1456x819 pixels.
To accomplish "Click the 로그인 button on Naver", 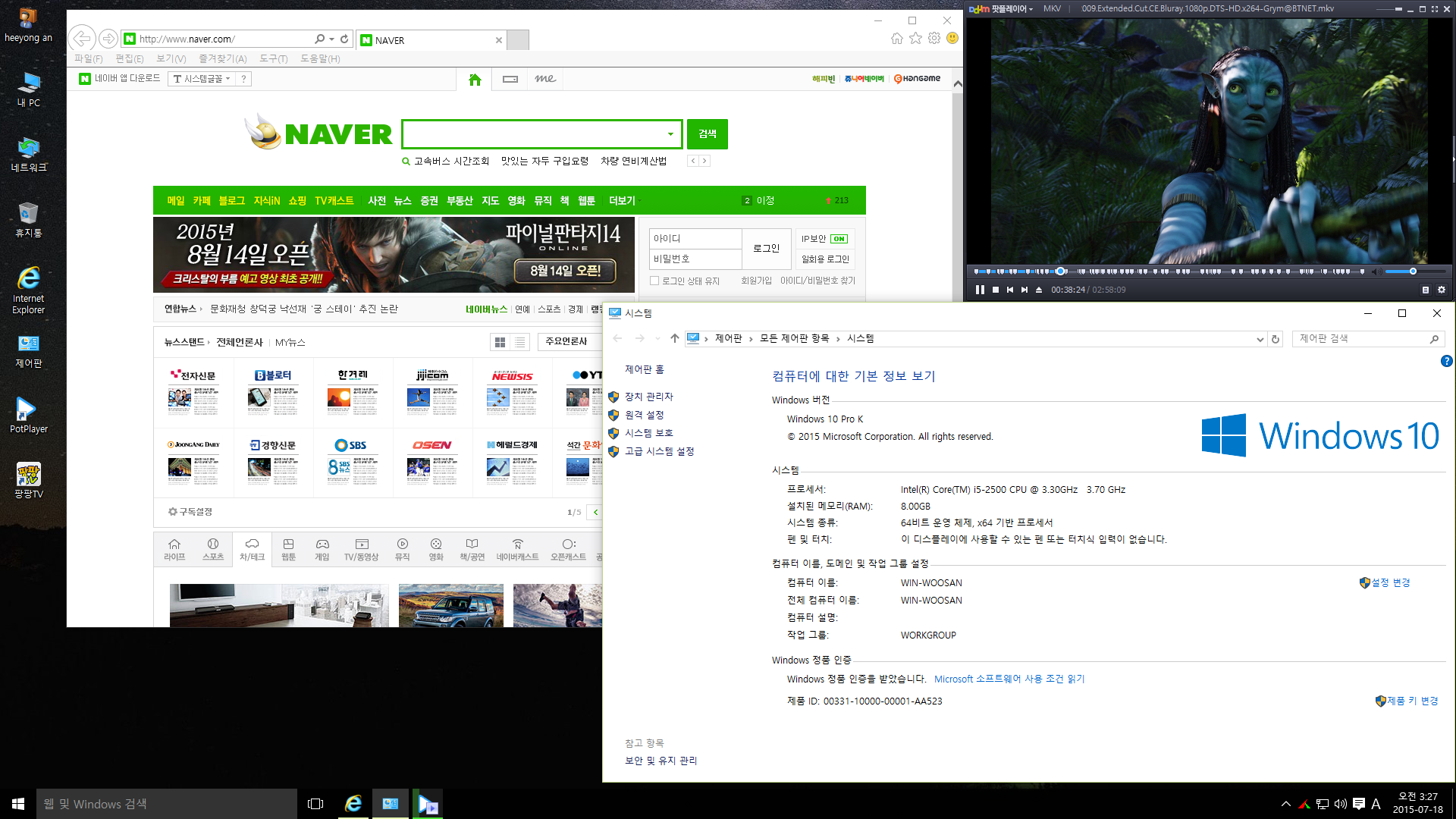I will [766, 249].
